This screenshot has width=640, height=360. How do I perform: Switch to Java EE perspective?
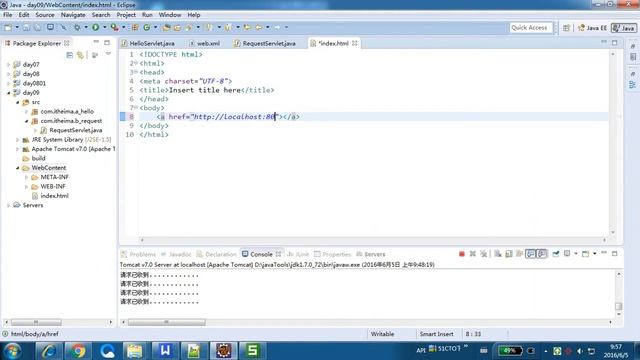click(592, 28)
